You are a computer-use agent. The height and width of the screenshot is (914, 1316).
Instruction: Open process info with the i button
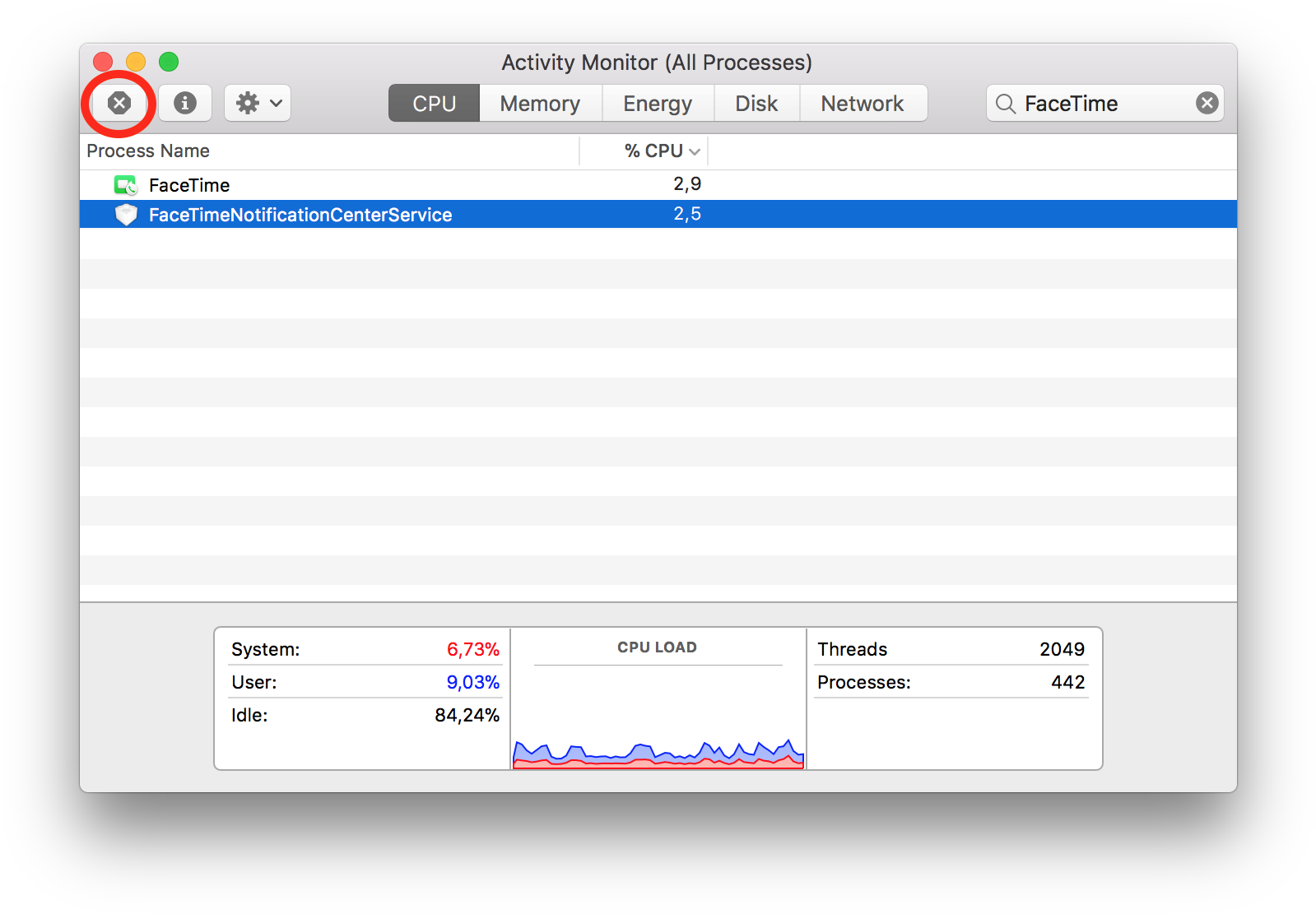click(x=185, y=103)
